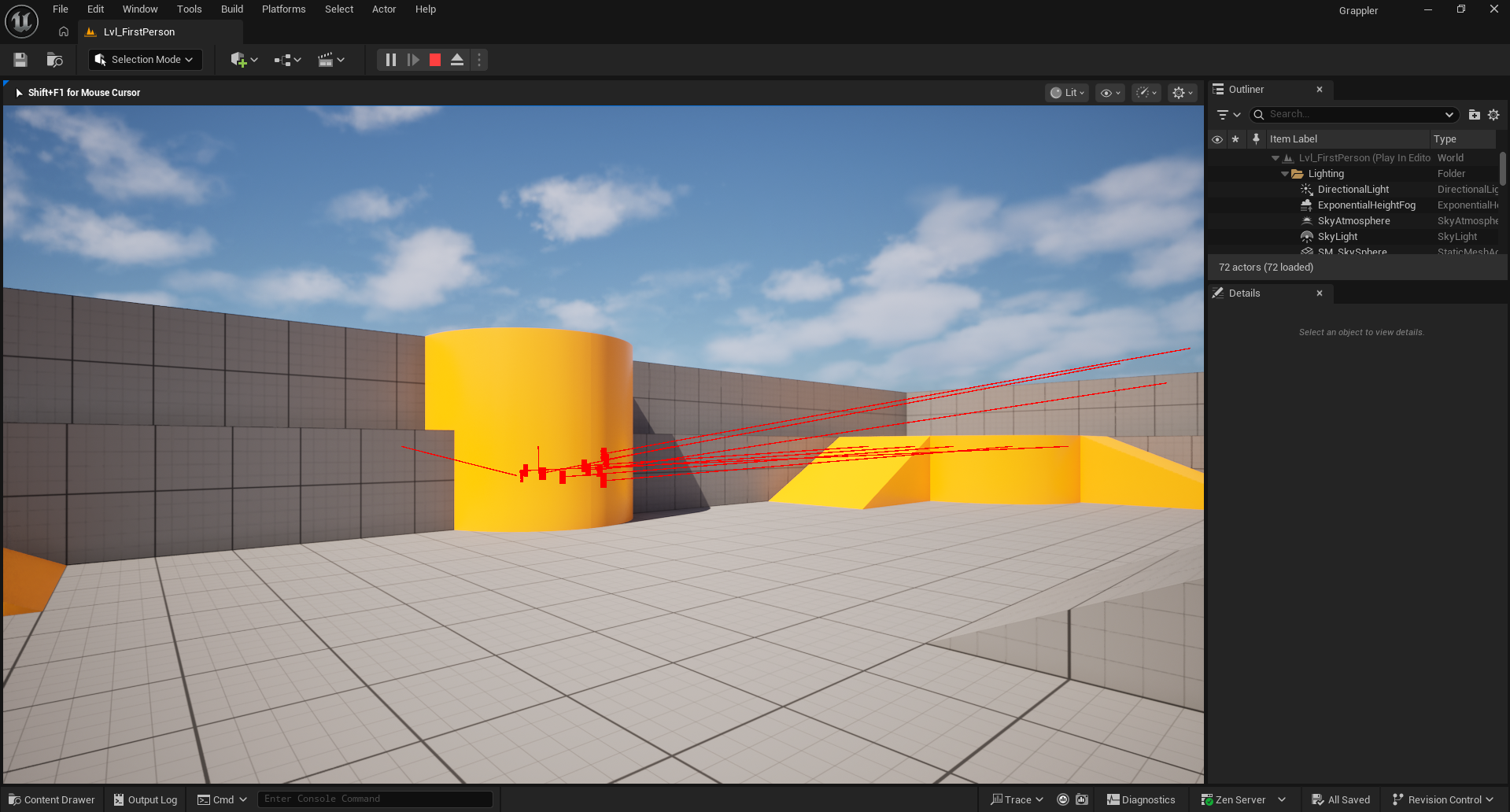1510x812 pixels.
Task: Toggle the pinned column header in Outliner
Action: click(x=1256, y=139)
